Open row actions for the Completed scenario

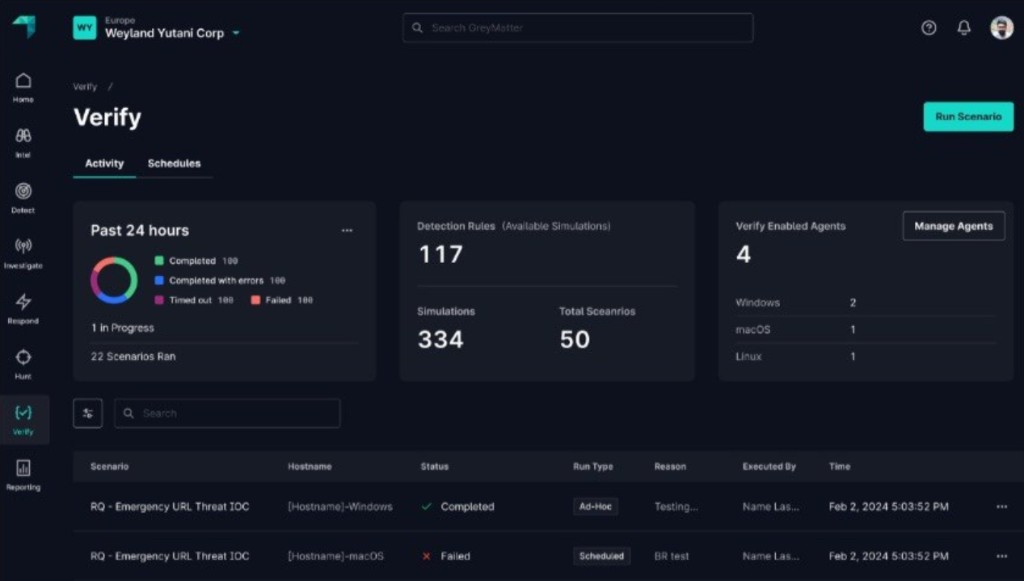tap(1002, 507)
